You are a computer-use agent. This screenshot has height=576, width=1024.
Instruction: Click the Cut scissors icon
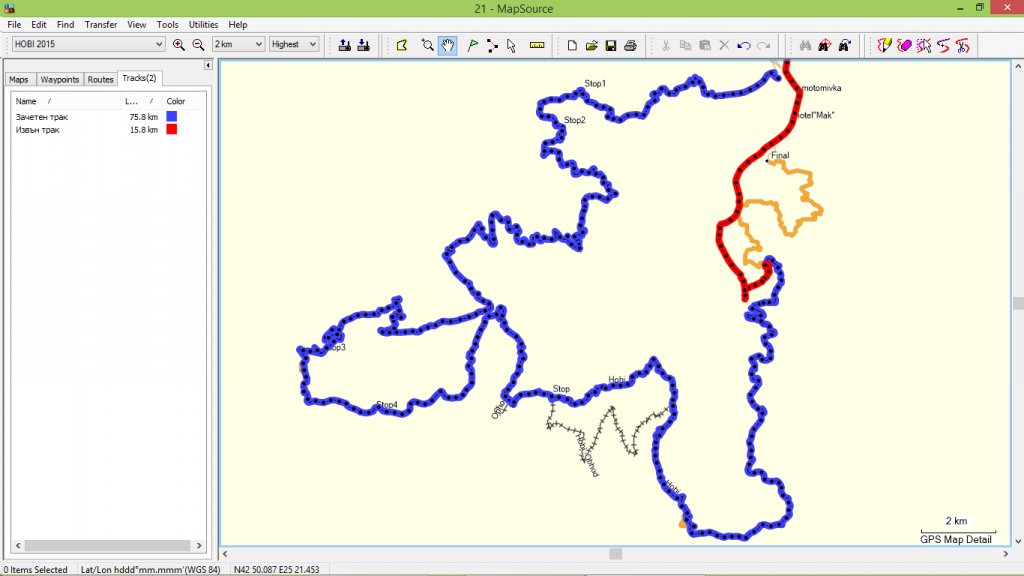click(665, 45)
